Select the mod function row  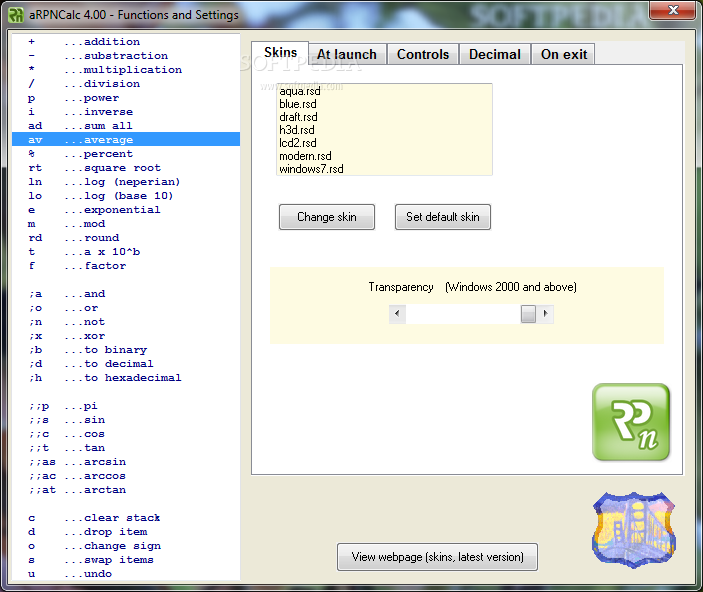point(126,224)
